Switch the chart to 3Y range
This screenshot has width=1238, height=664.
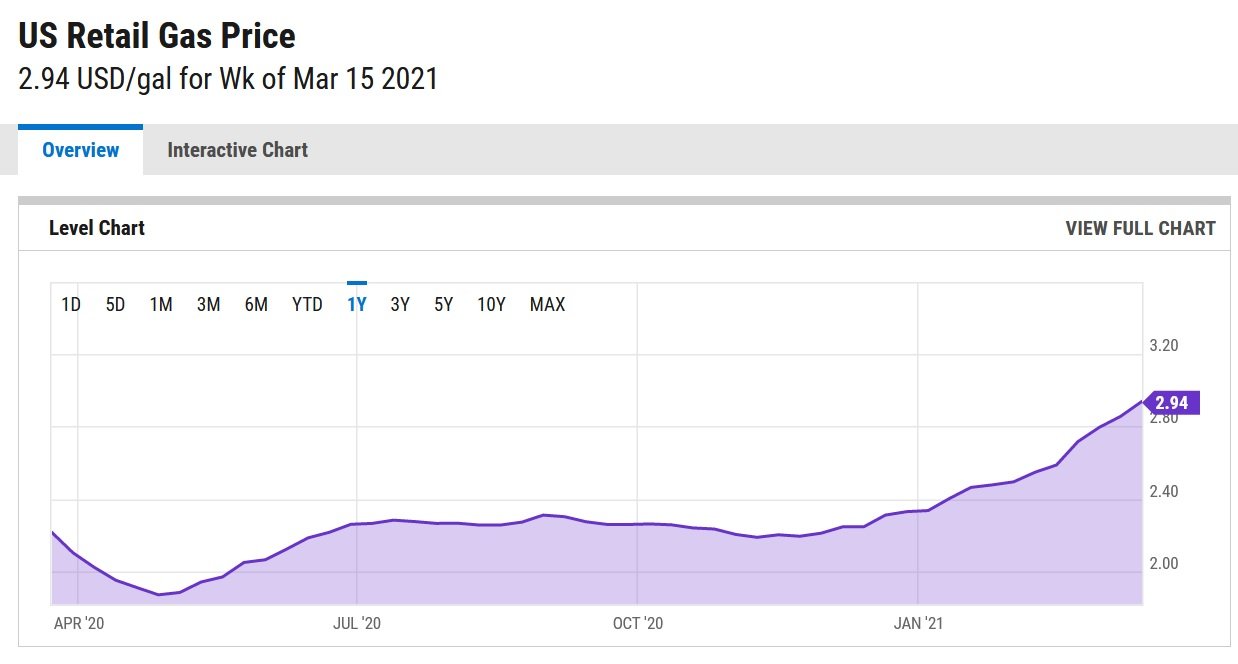click(x=400, y=305)
